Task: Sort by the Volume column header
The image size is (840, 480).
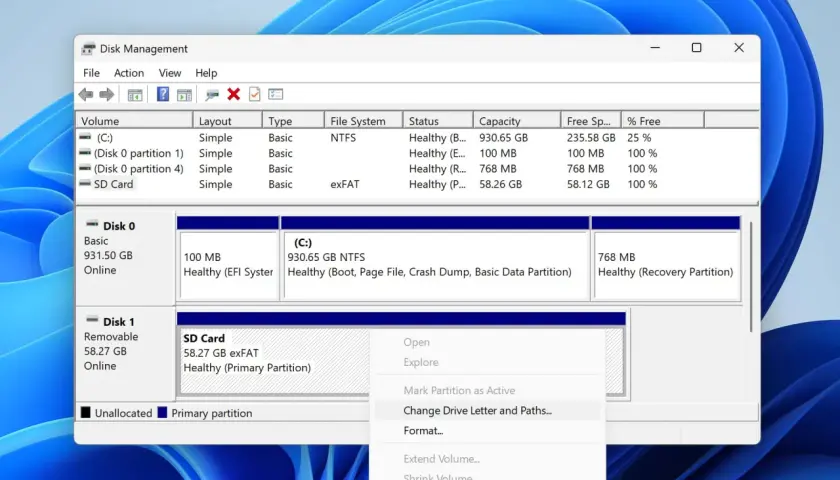Action: point(134,121)
